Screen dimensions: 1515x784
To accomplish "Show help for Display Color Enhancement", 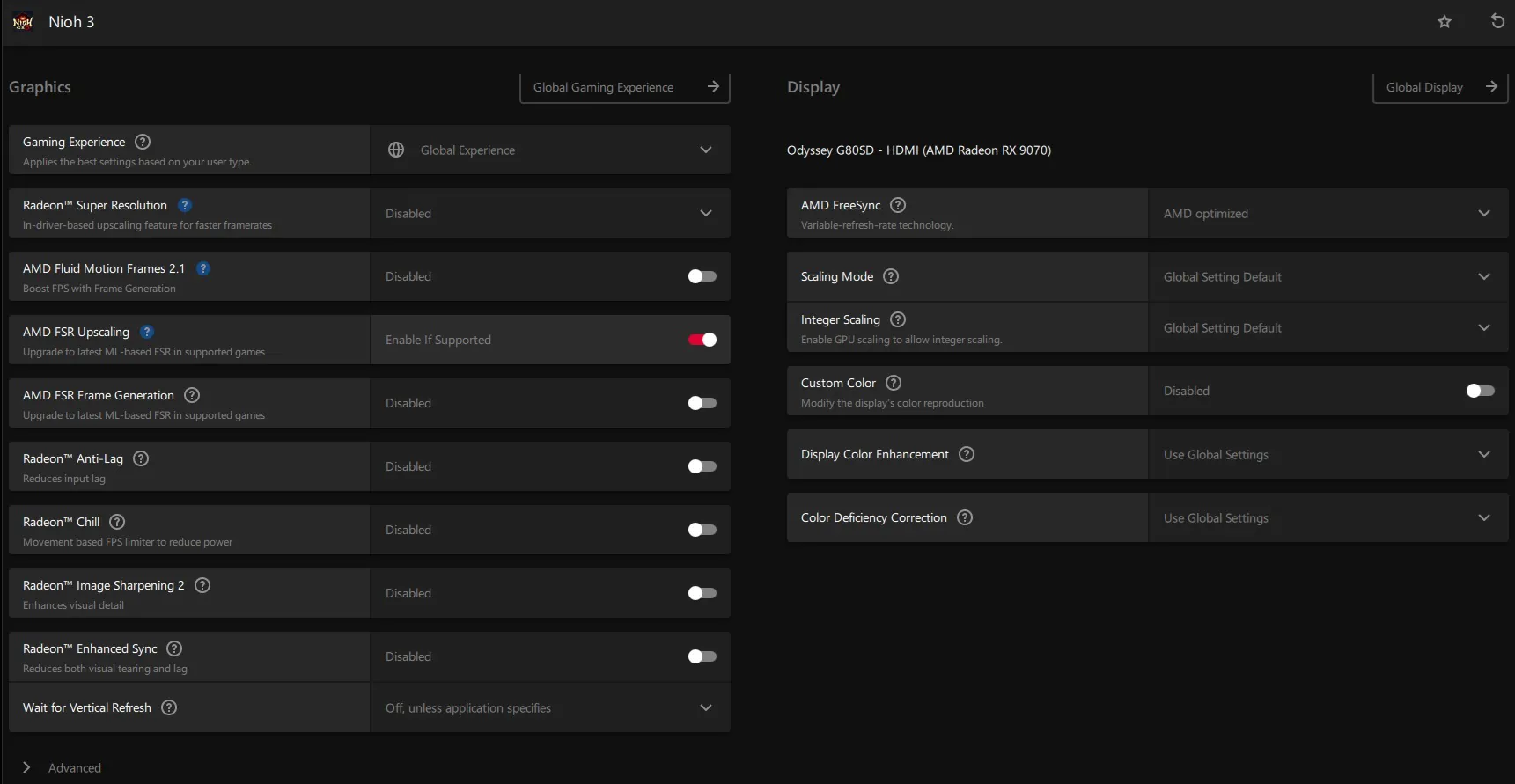I will 967,454.
